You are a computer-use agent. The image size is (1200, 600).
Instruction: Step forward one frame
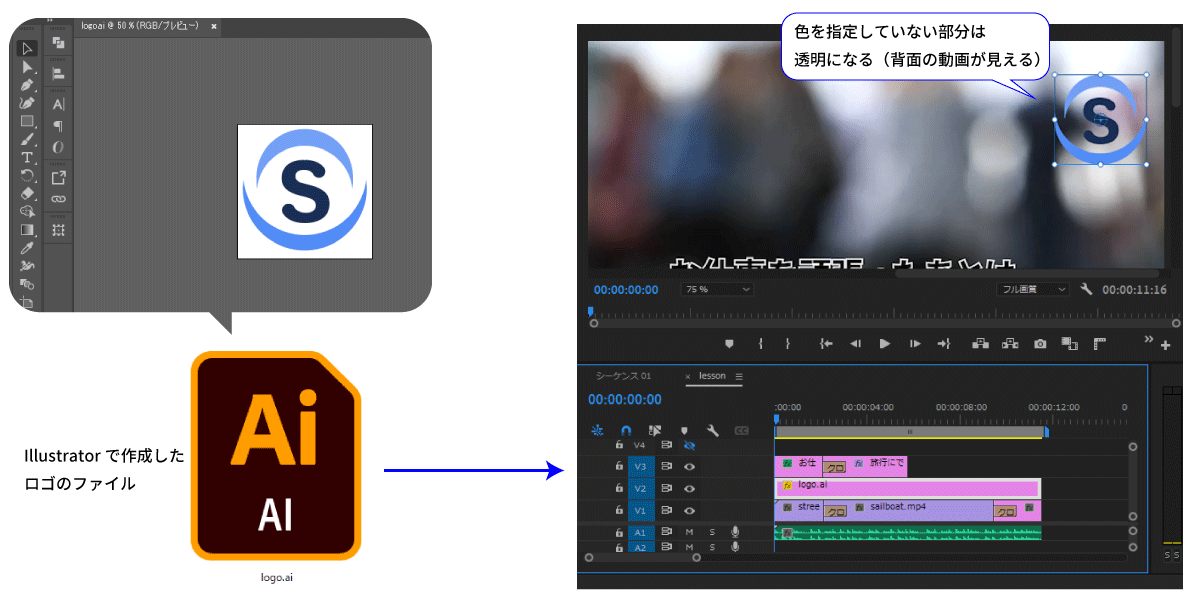[915, 343]
